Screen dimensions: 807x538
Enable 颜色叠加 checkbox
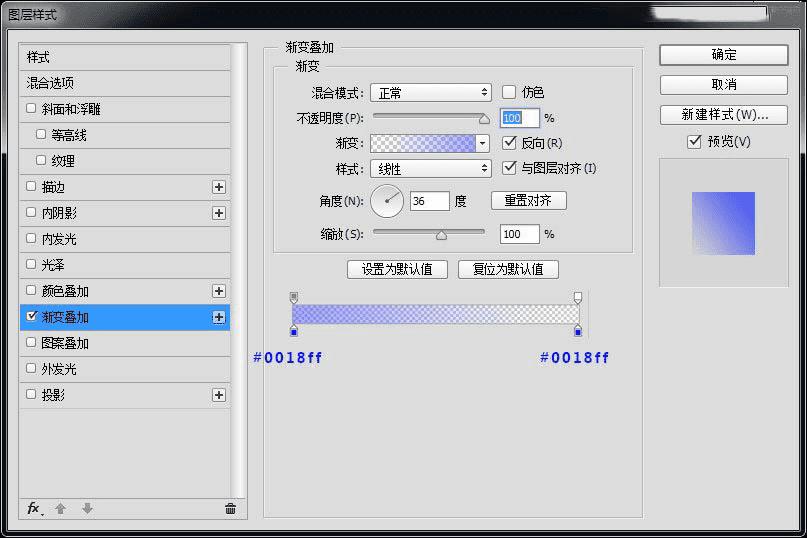point(31,290)
